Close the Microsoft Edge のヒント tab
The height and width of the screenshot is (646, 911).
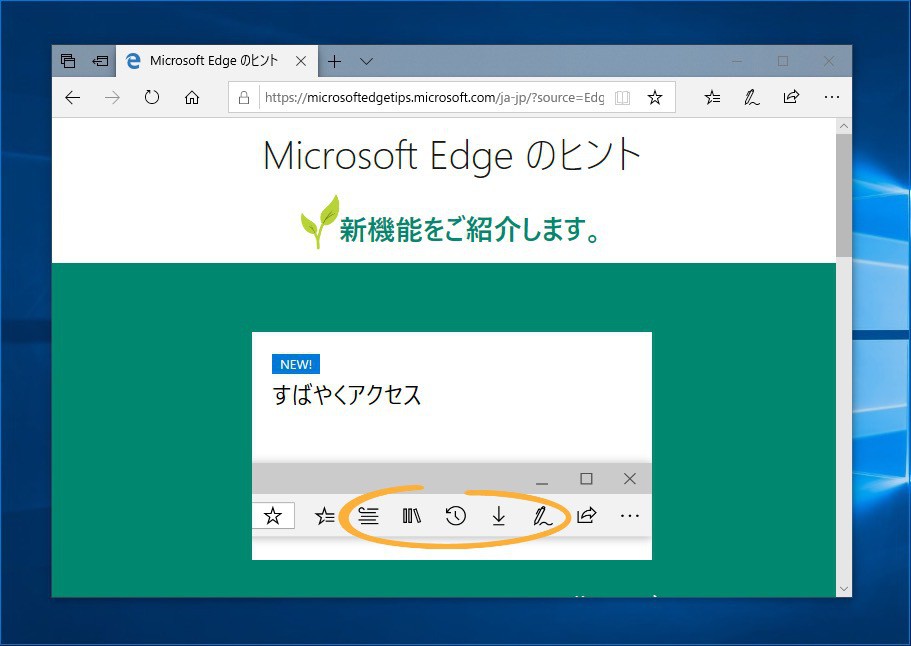point(301,61)
